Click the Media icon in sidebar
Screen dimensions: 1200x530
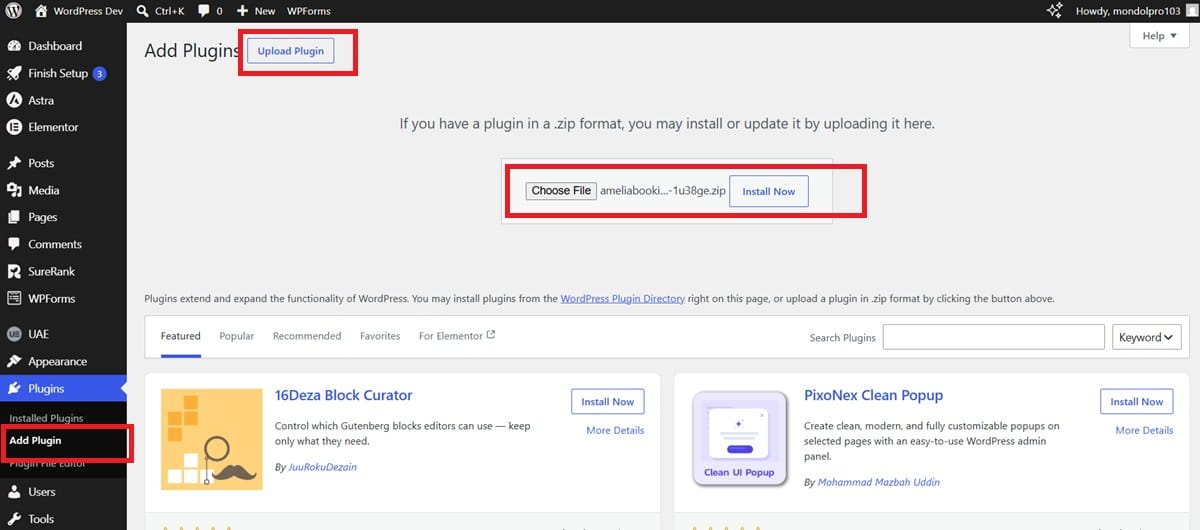[x=15, y=190]
